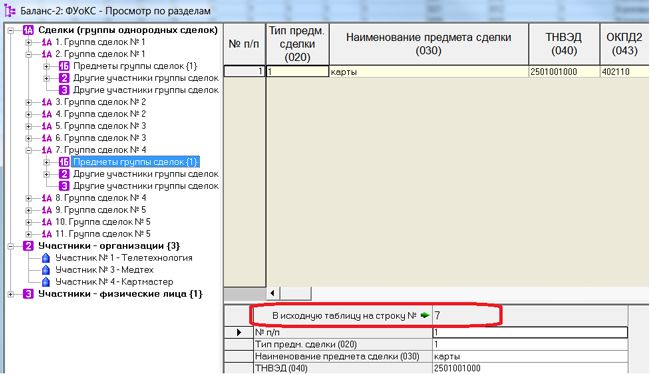Click the ТНВЭД (040) column header
Image resolution: width=650 pixels, height=375 pixels.
tap(564, 44)
